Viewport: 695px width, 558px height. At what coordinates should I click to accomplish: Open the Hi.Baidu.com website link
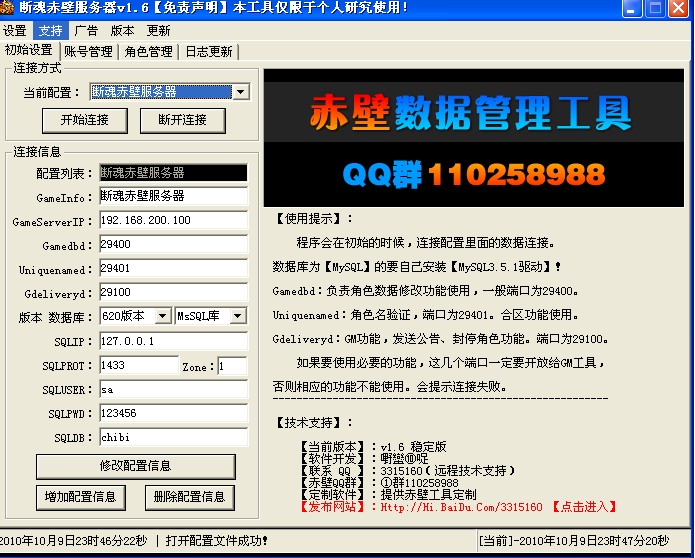click(x=461, y=507)
